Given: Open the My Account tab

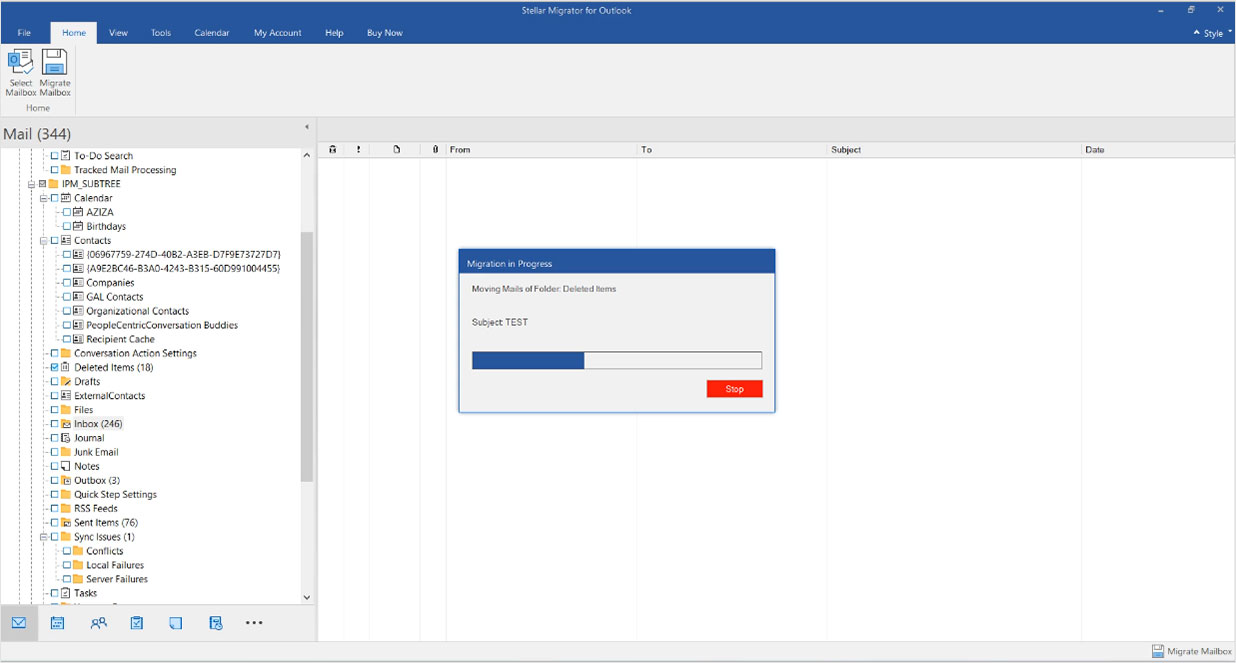Looking at the screenshot, I should (277, 33).
